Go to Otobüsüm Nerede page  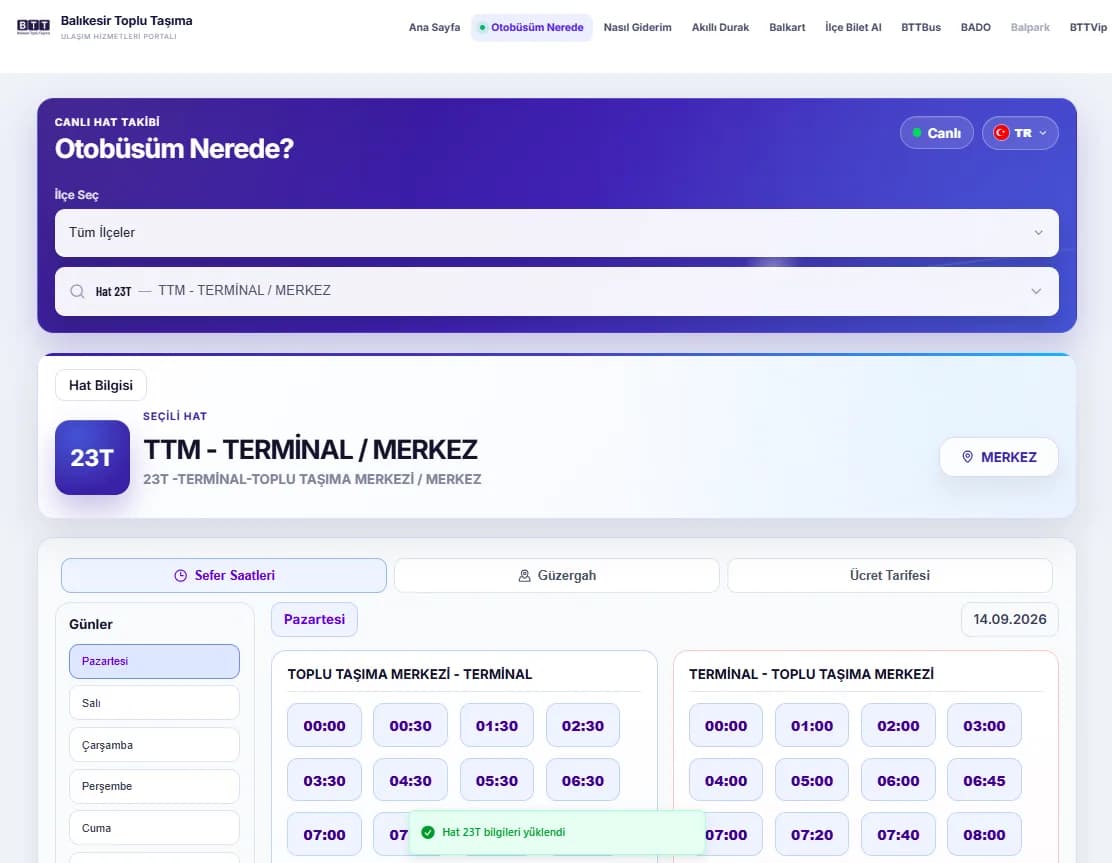click(532, 28)
